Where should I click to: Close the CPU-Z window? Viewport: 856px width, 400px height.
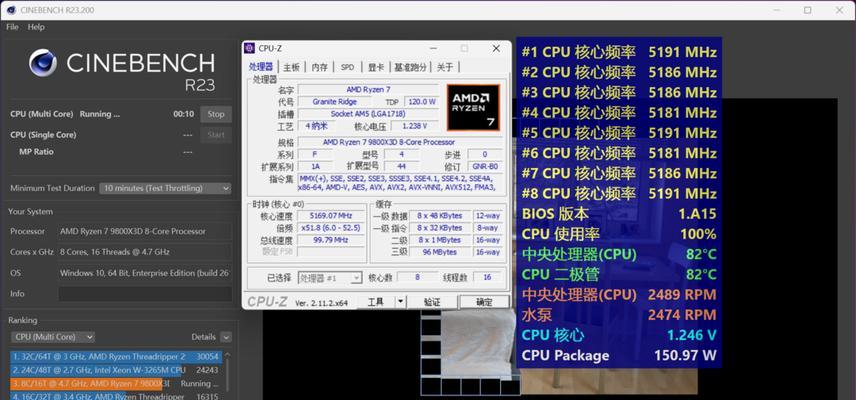click(496, 49)
